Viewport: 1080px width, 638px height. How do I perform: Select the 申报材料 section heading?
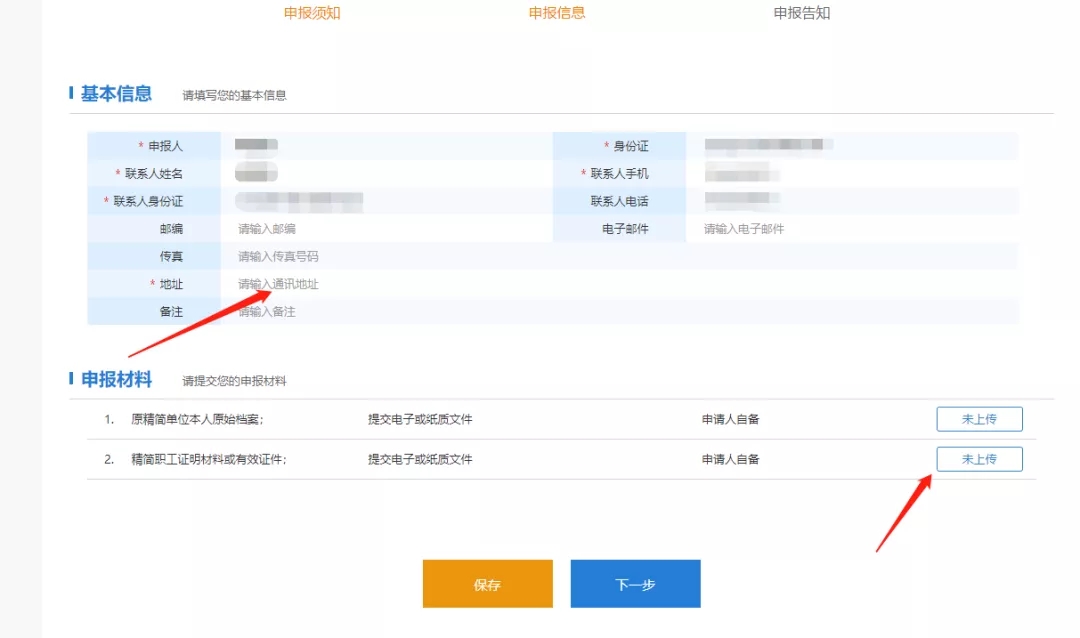pyautogui.click(x=116, y=380)
